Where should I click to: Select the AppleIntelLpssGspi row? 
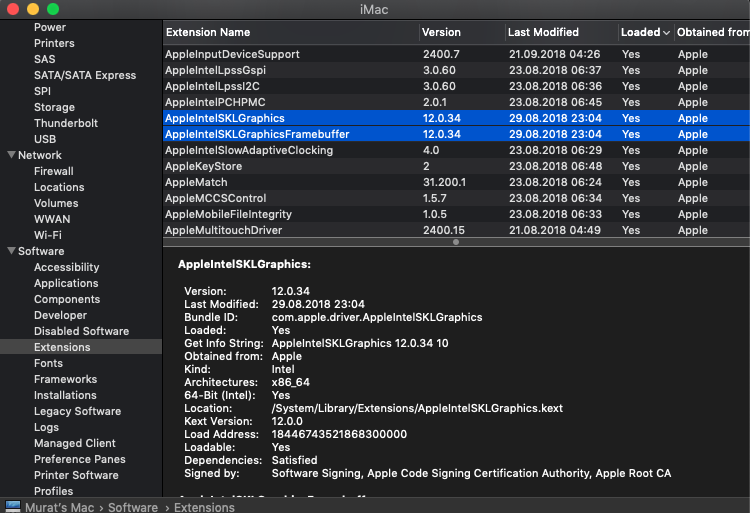pyautogui.click(x=456, y=70)
